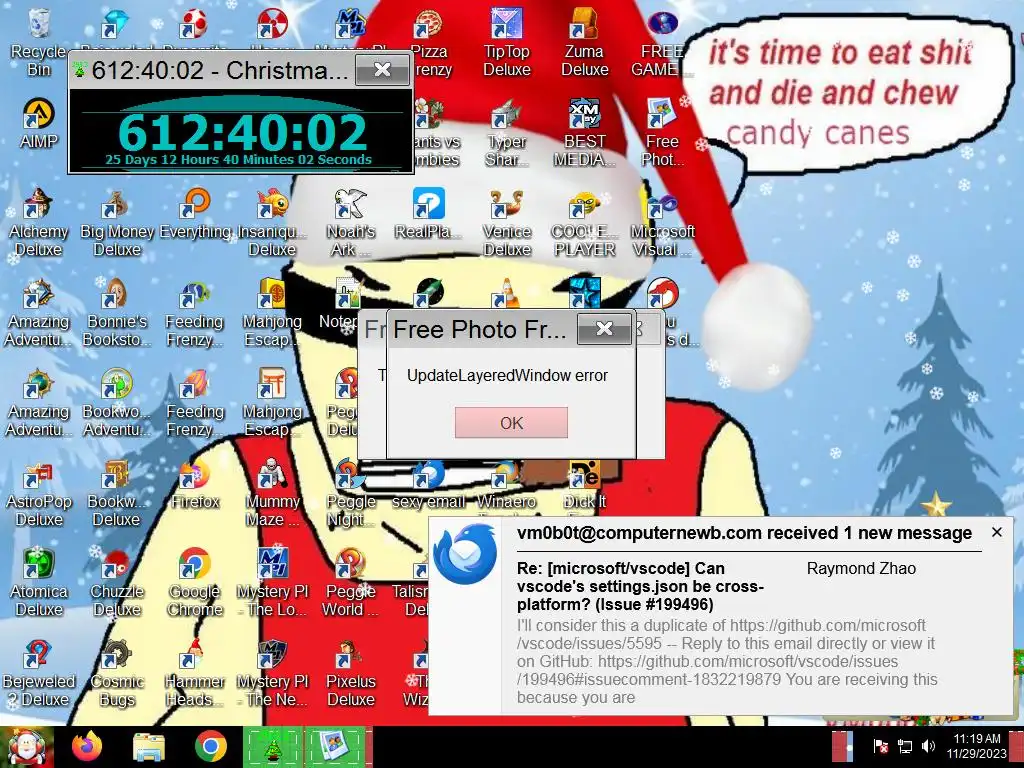Image resolution: width=1024 pixels, height=768 pixels.
Task: Open Bookworm Adventures desktop shortcut
Action: point(117,404)
